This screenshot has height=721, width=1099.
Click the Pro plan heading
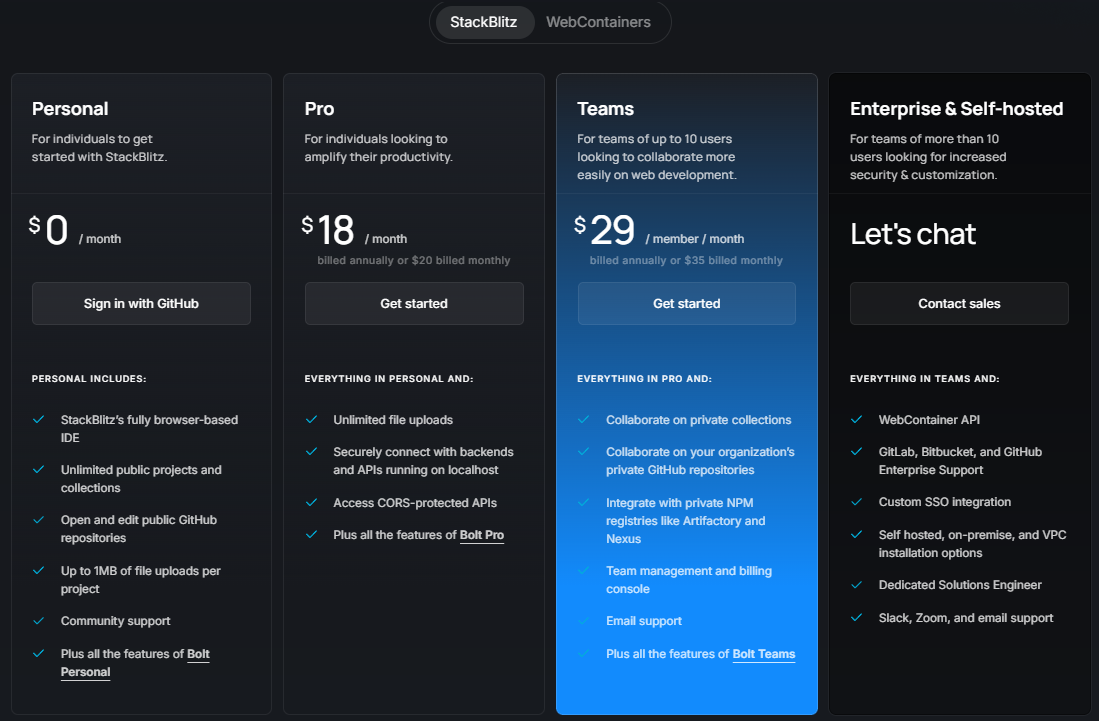pos(320,109)
